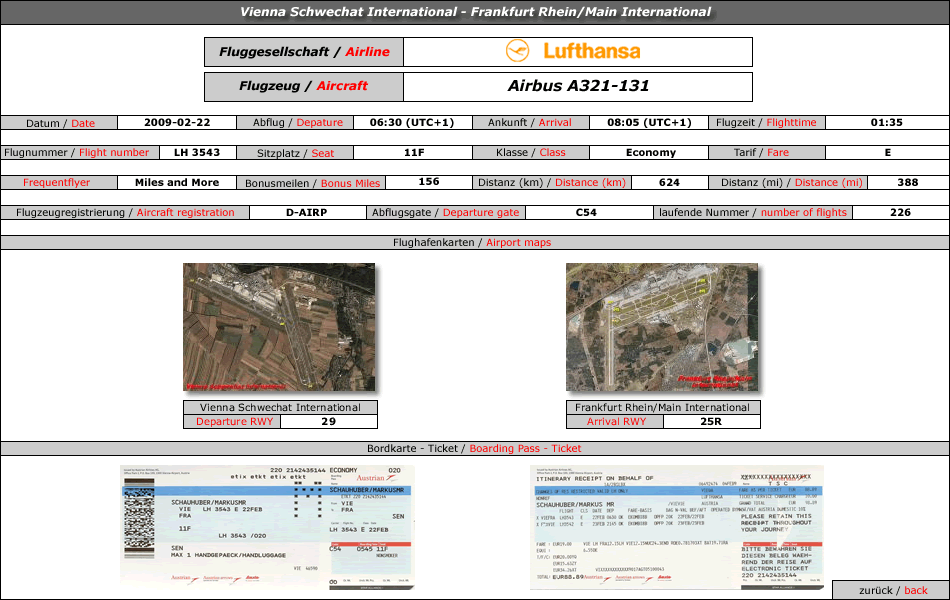Click the Miles and More value

point(177,182)
